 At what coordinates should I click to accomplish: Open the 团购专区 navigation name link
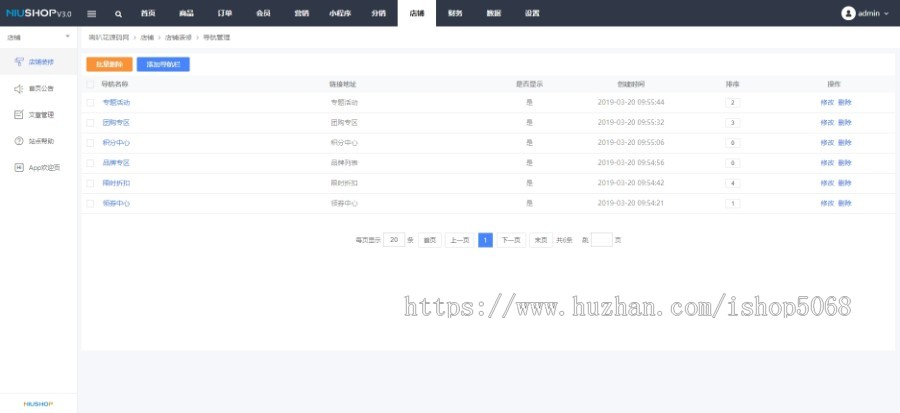(x=117, y=123)
